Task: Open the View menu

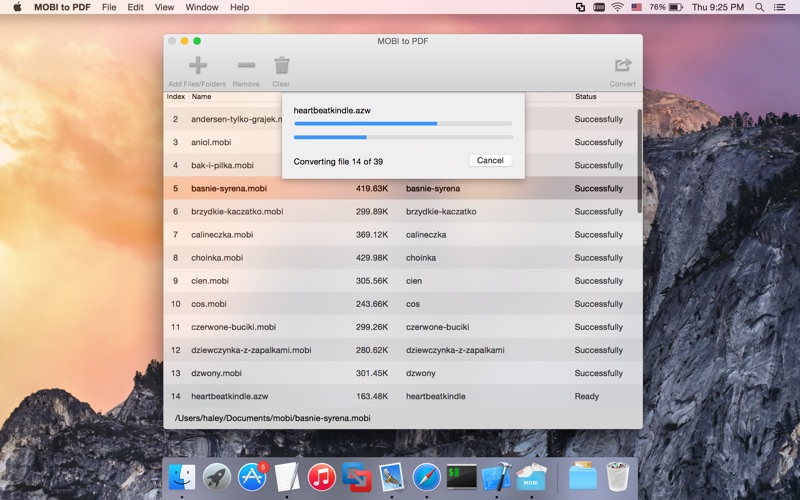Action: point(164,7)
